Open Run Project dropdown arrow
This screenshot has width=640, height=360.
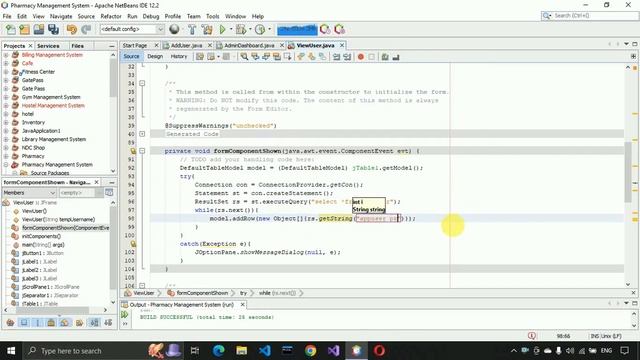231,29
